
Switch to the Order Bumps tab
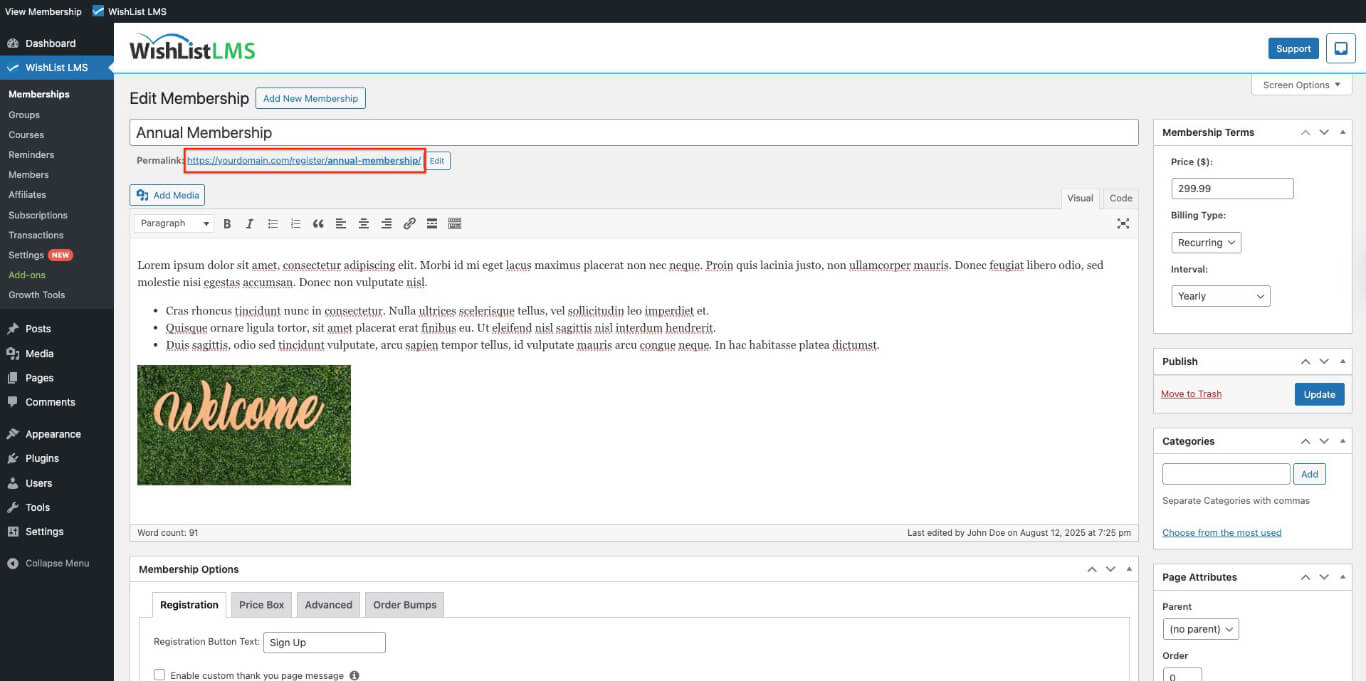point(404,604)
